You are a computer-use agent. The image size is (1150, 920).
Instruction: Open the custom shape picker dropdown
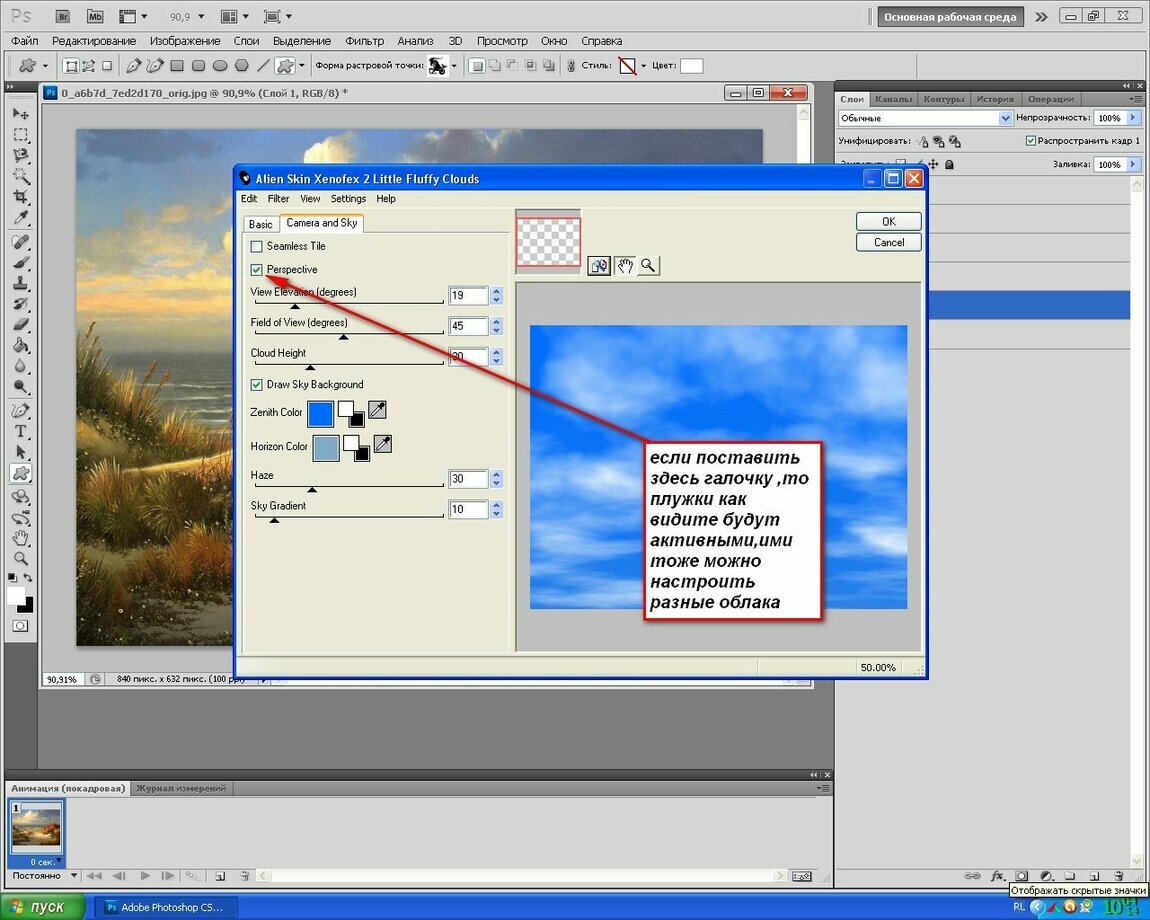(454, 66)
